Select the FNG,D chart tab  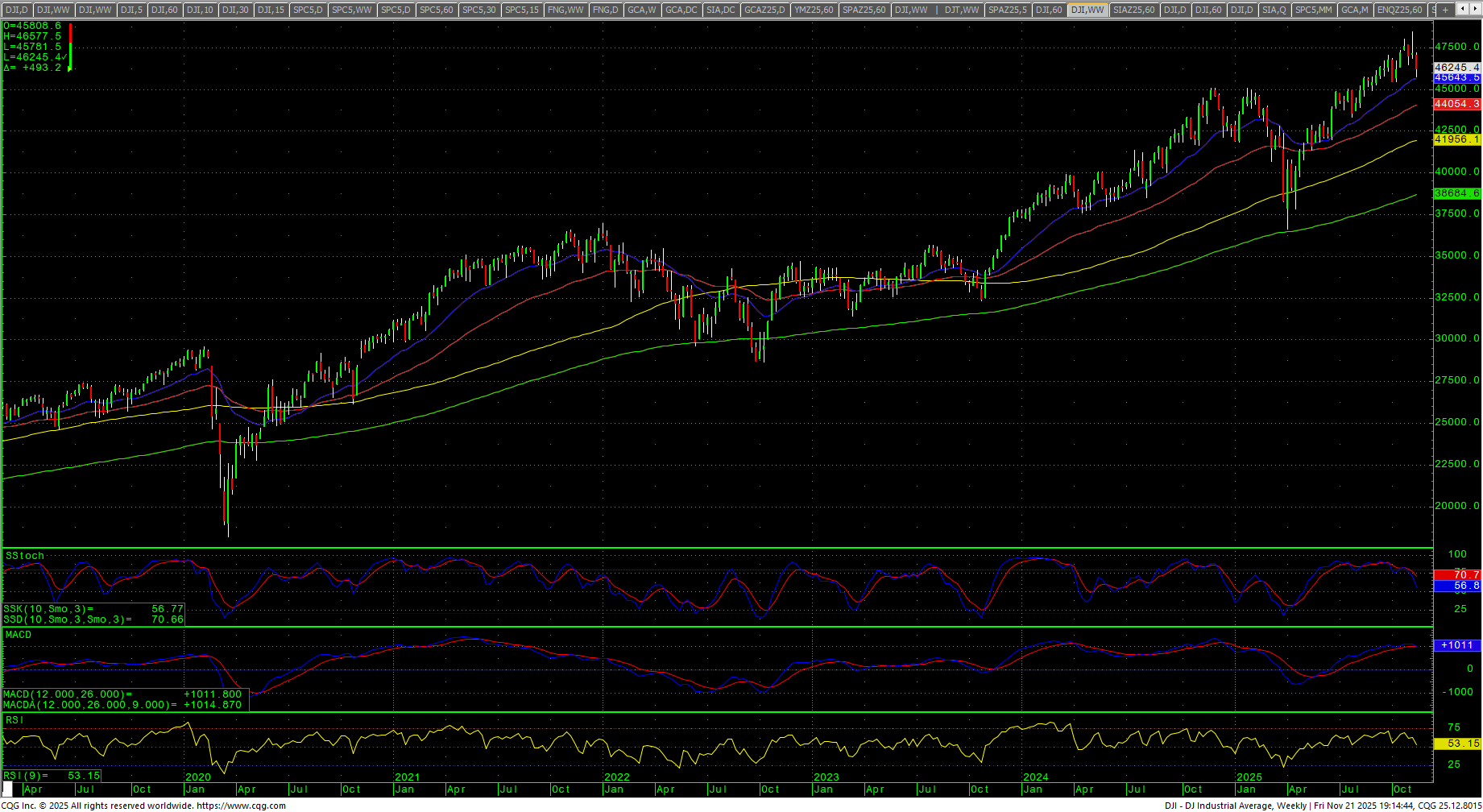click(x=605, y=10)
